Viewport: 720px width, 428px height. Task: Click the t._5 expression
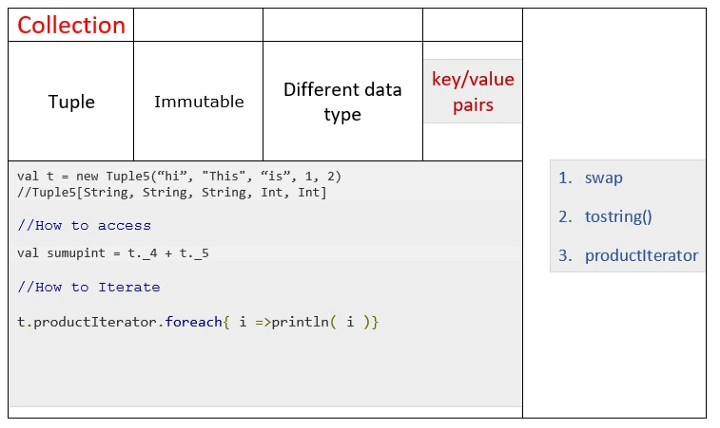pos(194,253)
